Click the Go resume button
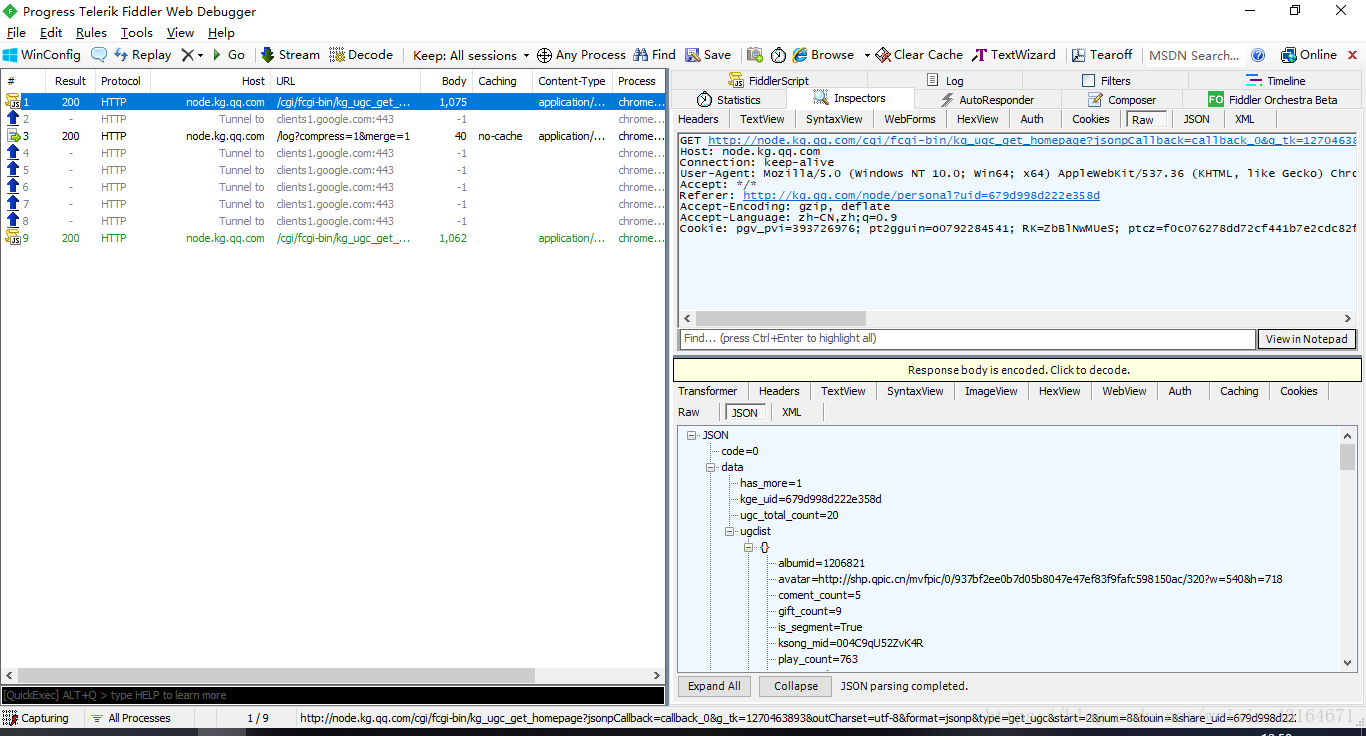This screenshot has width=1366, height=736. pyautogui.click(x=228, y=55)
